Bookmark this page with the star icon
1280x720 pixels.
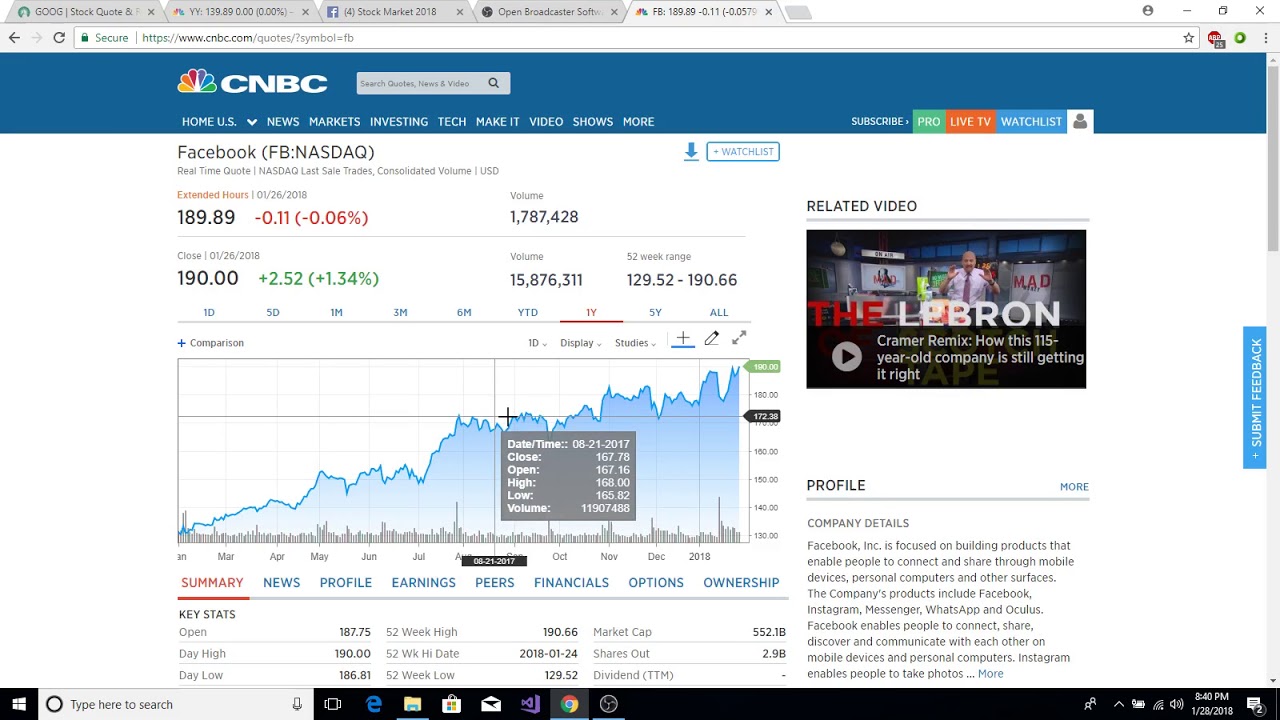1189,37
